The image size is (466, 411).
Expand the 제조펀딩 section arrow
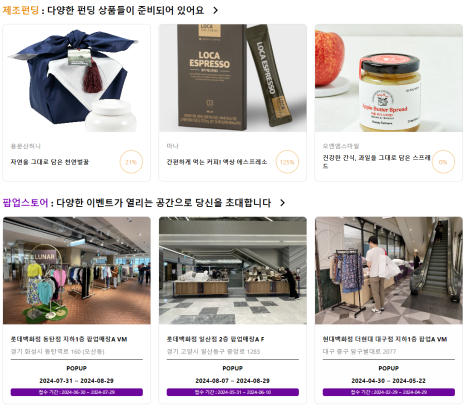coord(216,10)
